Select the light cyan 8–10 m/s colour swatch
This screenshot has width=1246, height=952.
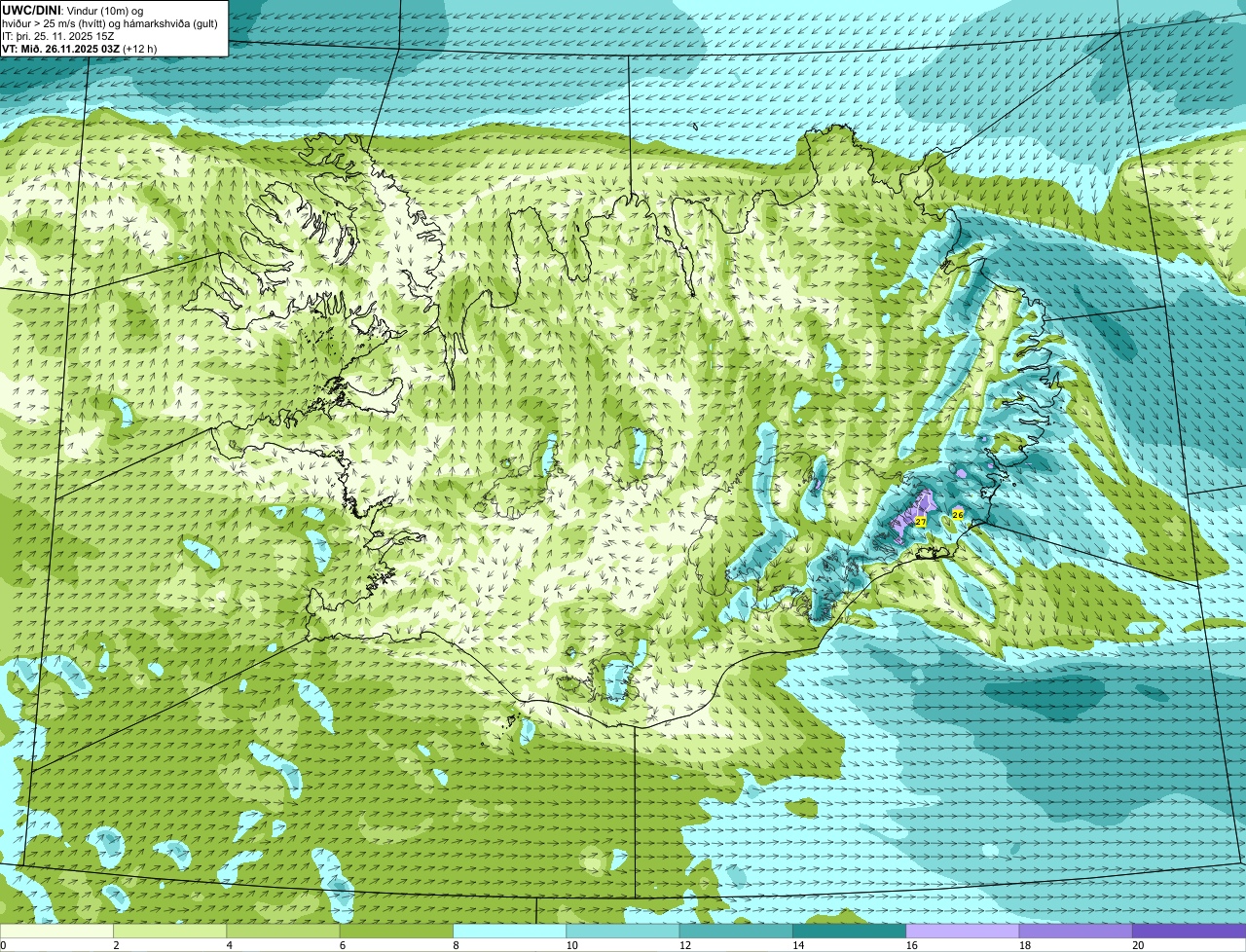click(x=509, y=931)
